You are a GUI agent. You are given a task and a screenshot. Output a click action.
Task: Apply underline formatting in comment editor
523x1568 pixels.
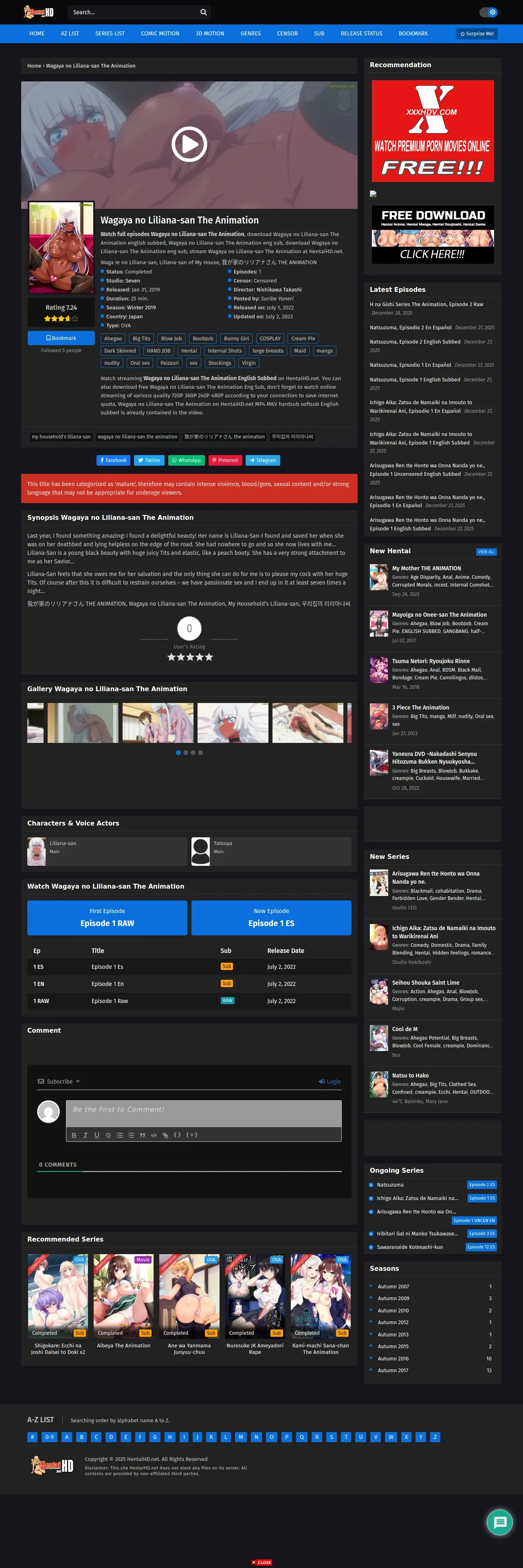(97, 1135)
